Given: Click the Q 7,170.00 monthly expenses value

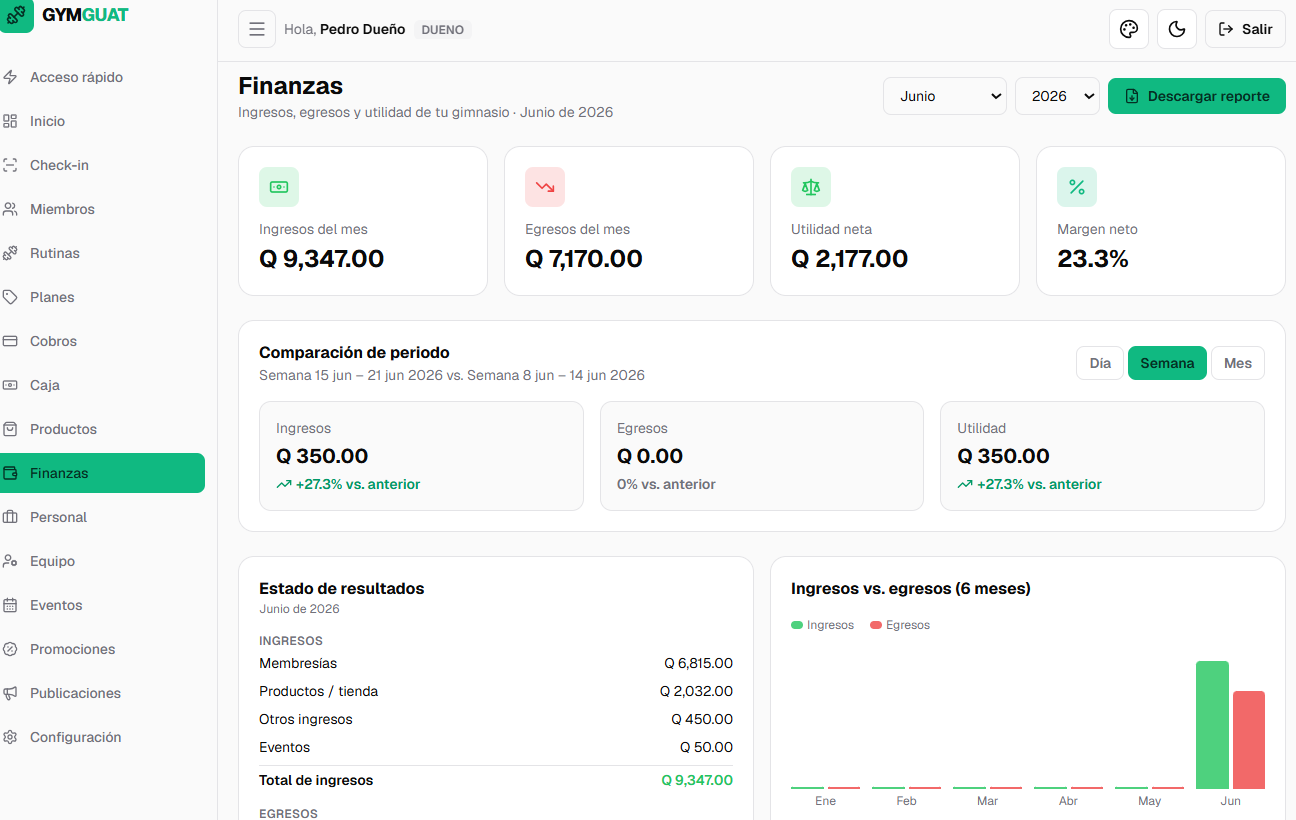Looking at the screenshot, I should [x=584, y=259].
